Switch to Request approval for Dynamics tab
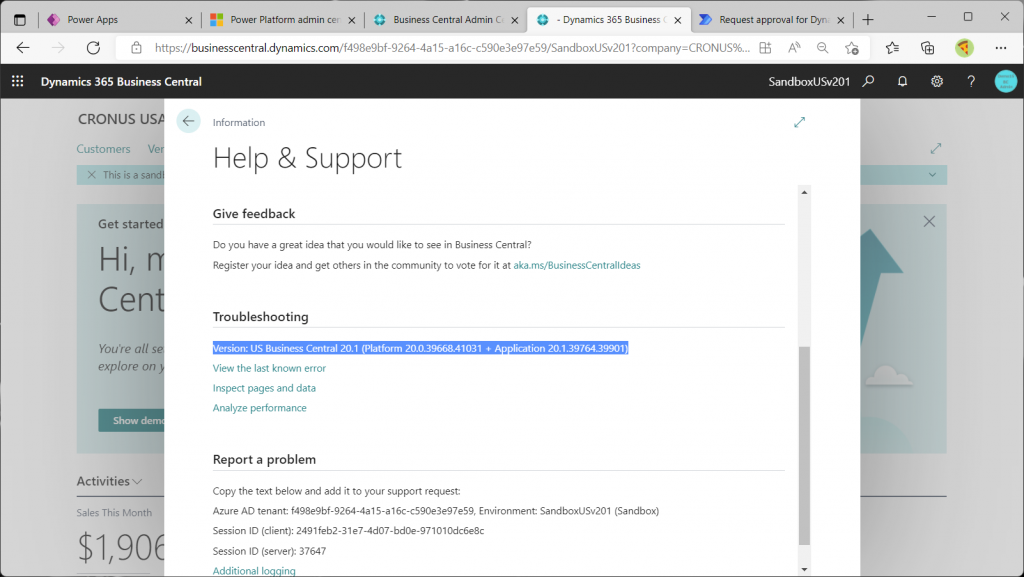The width and height of the screenshot is (1024, 577). [x=773, y=20]
